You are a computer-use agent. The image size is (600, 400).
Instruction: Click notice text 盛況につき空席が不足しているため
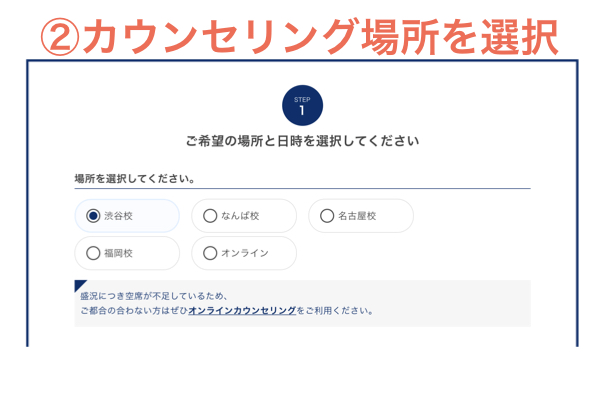point(155,296)
